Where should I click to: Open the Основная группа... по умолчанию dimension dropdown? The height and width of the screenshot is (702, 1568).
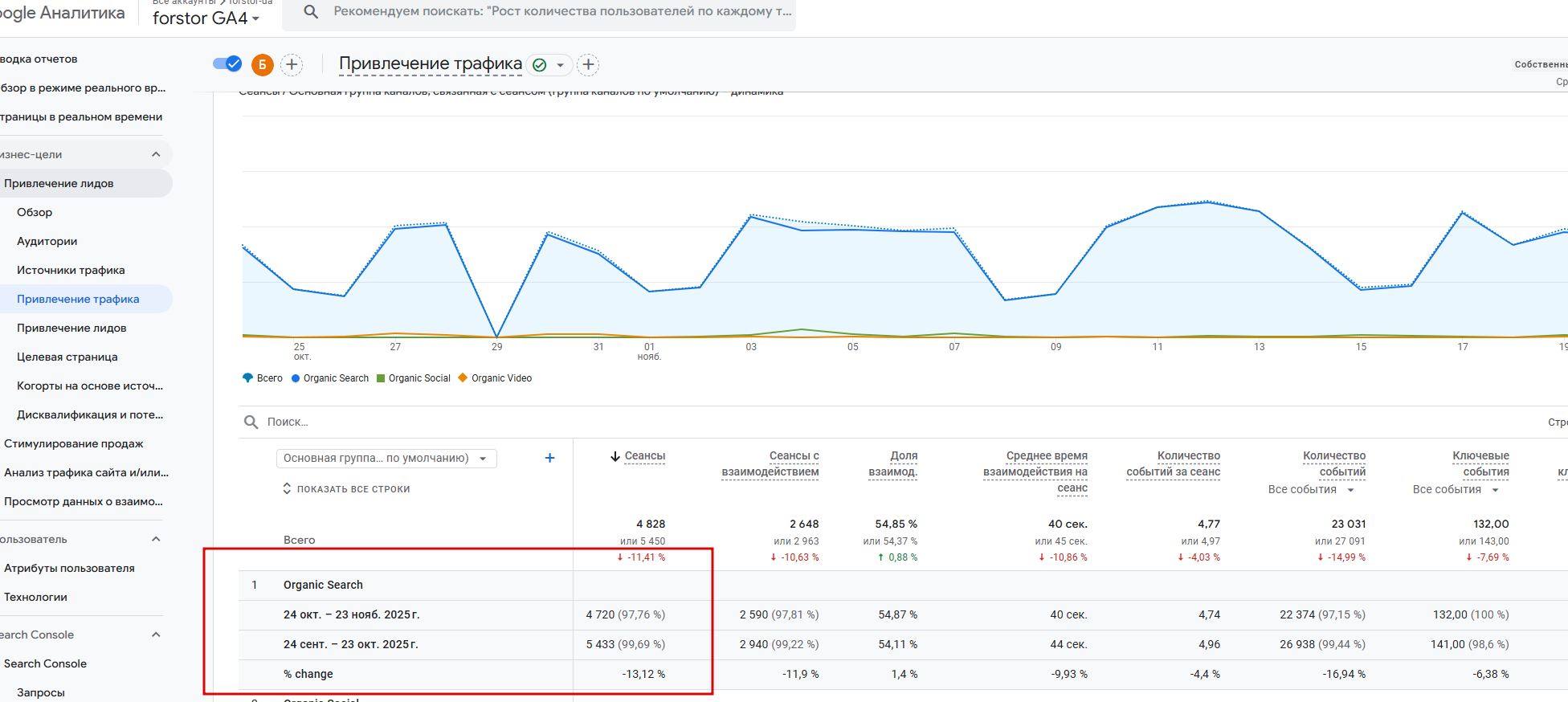click(386, 458)
